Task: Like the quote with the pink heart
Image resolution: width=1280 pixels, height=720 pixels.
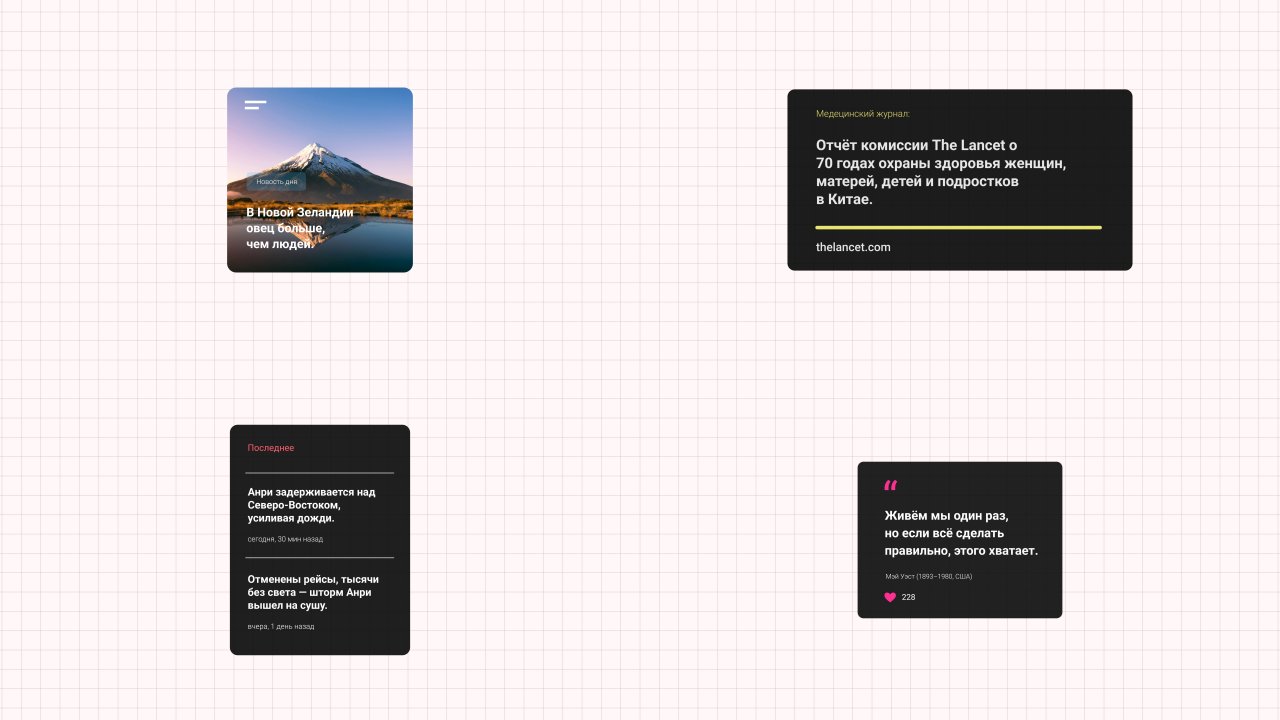Action: [x=890, y=597]
